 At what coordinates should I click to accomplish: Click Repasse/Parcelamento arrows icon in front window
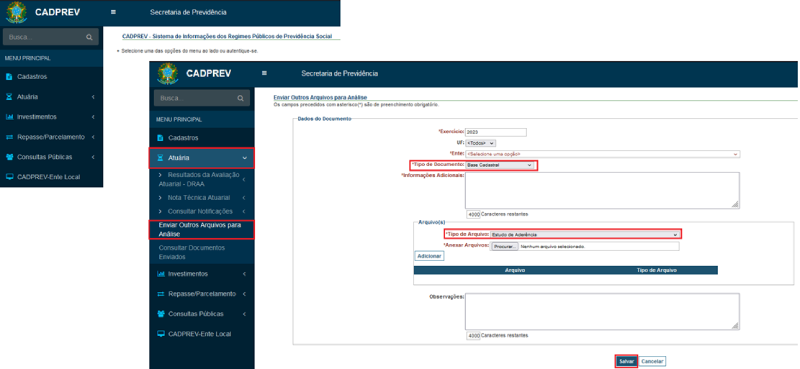pyautogui.click(x=160, y=294)
